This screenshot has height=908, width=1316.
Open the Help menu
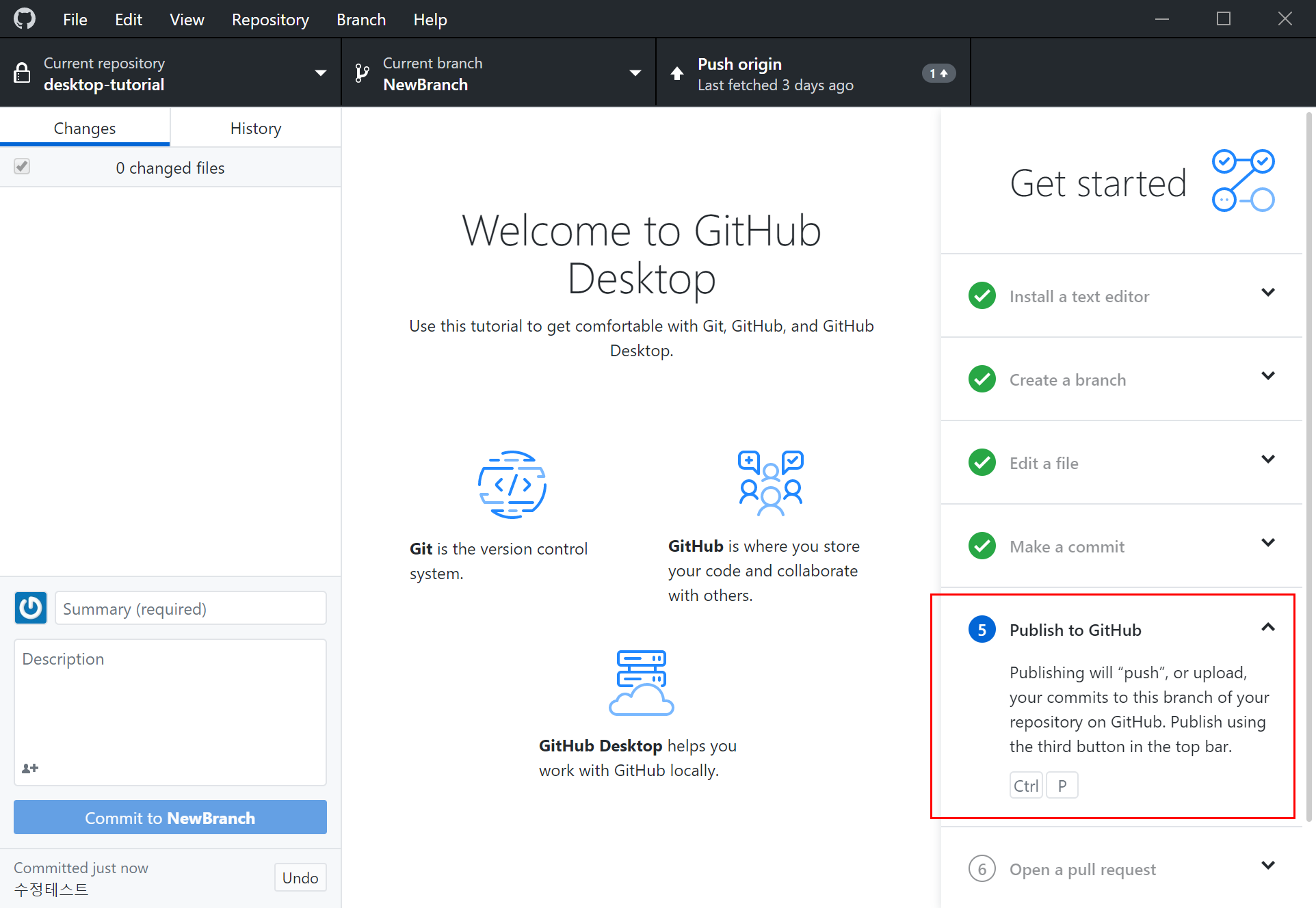coord(430,19)
